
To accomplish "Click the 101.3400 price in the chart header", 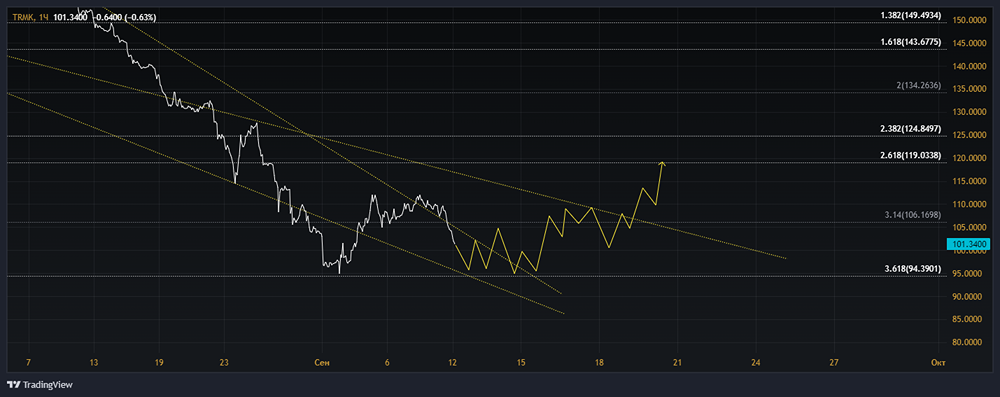I will pyautogui.click(x=70, y=17).
